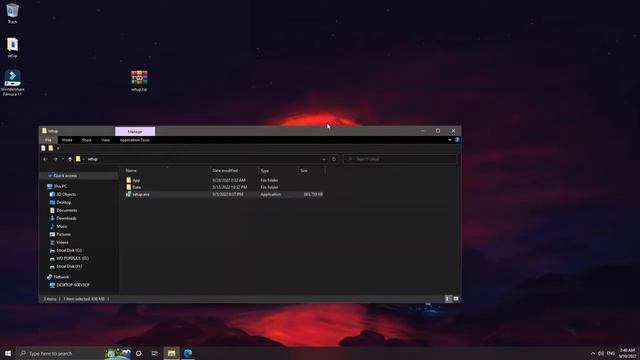
Task: Open the Trash icon on the desktop
Action: 12,13
